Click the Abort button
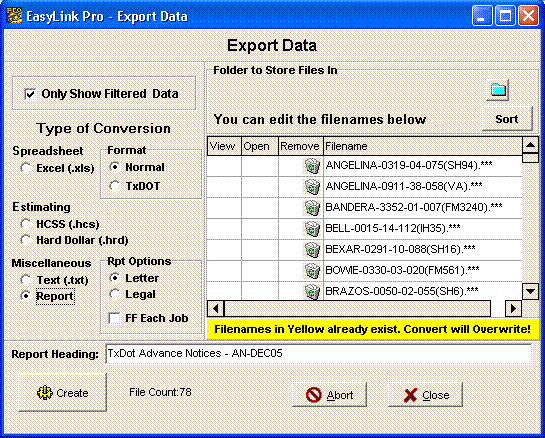Image resolution: width=545 pixels, height=438 pixels. click(330, 395)
